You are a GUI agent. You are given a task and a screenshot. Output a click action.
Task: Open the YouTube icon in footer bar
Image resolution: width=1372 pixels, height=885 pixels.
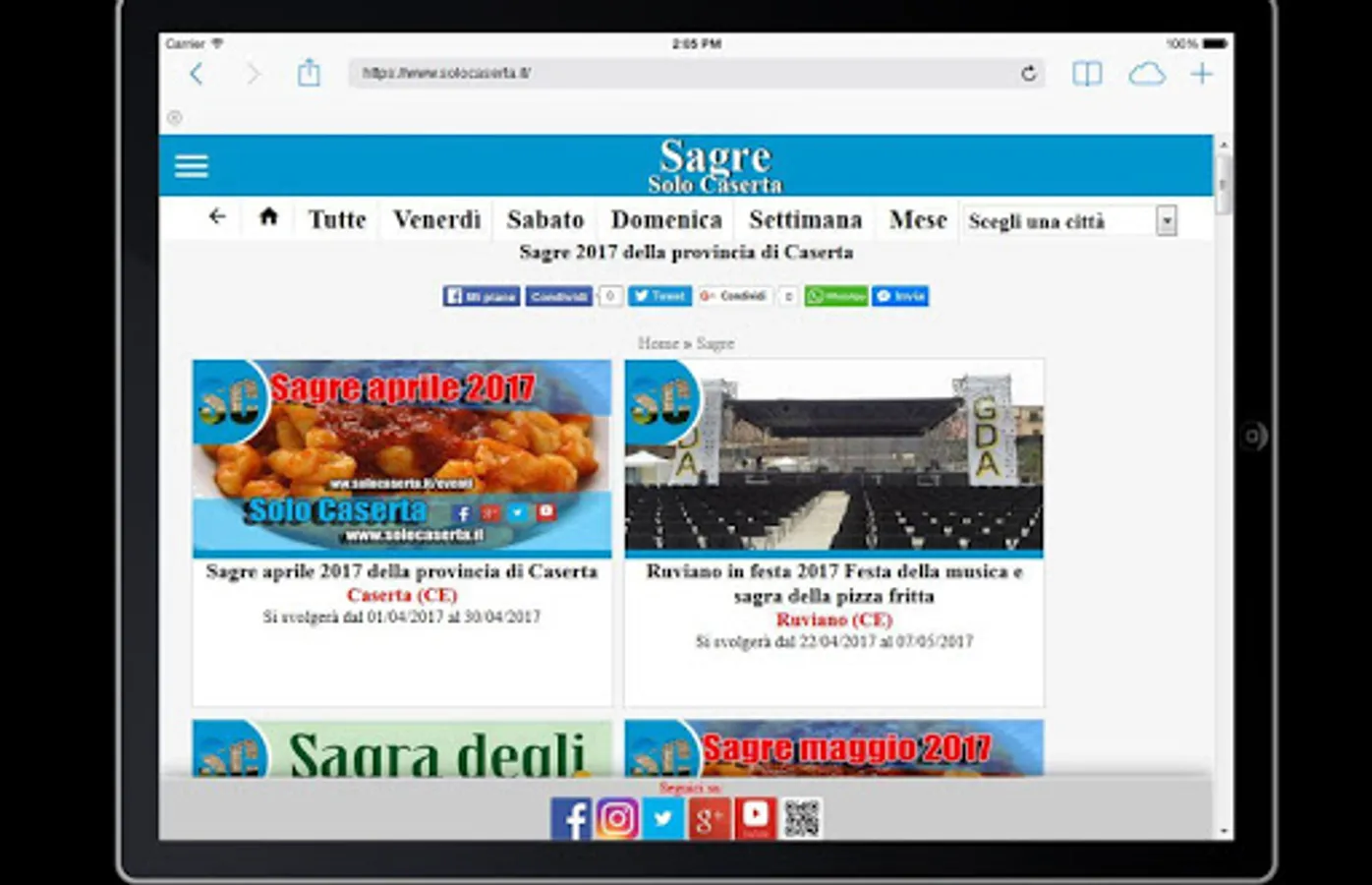(756, 818)
